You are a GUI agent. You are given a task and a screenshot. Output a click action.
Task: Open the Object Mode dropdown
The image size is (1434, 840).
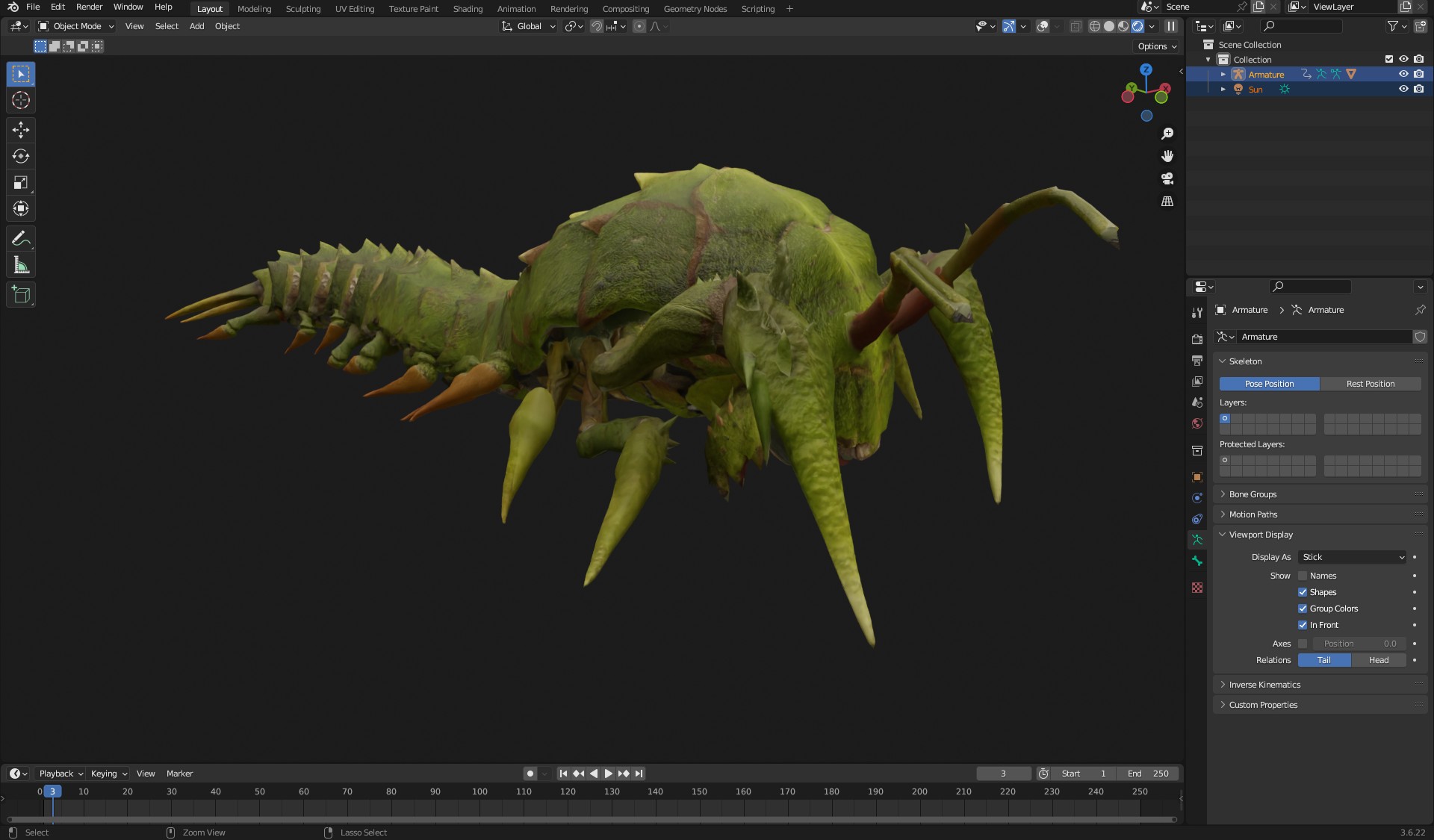tap(76, 26)
